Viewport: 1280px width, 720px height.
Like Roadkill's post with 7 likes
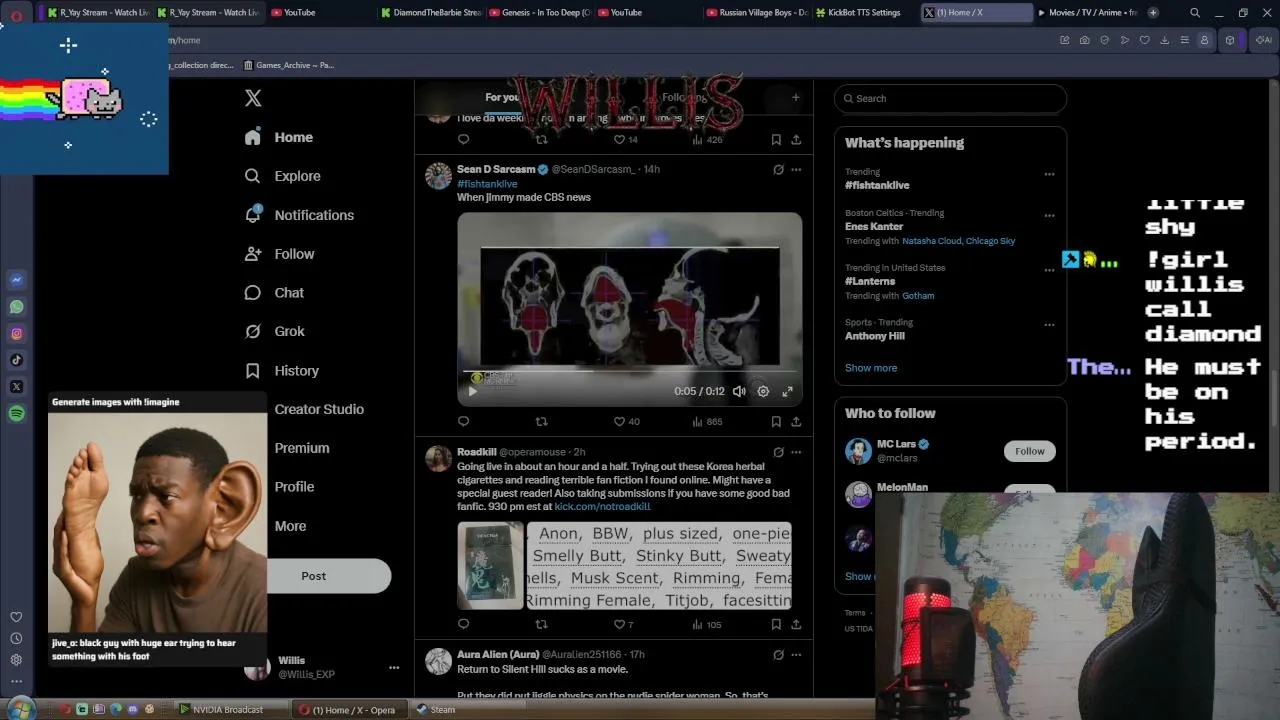pyautogui.click(x=623, y=624)
